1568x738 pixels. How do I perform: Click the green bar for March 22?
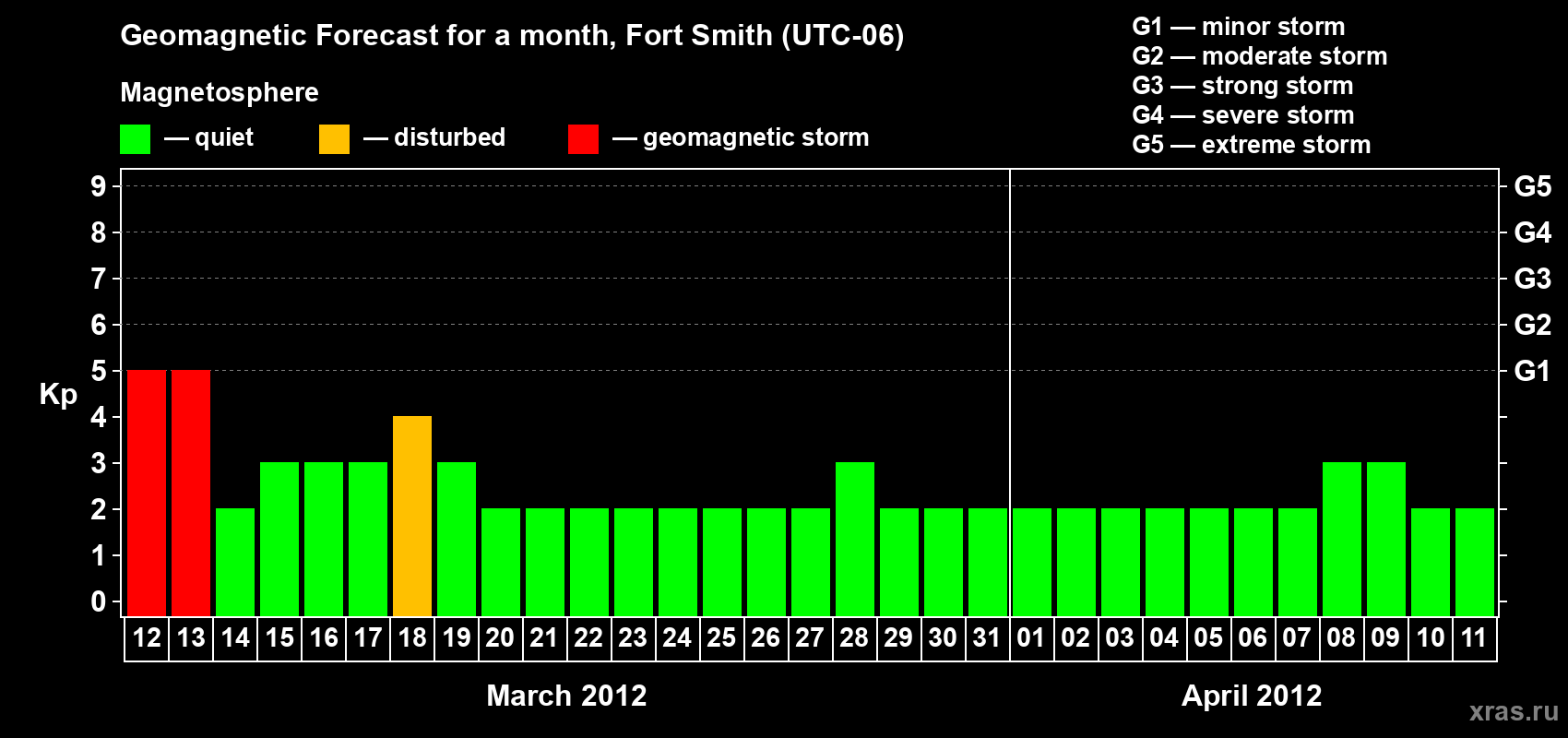pyautogui.click(x=589, y=562)
